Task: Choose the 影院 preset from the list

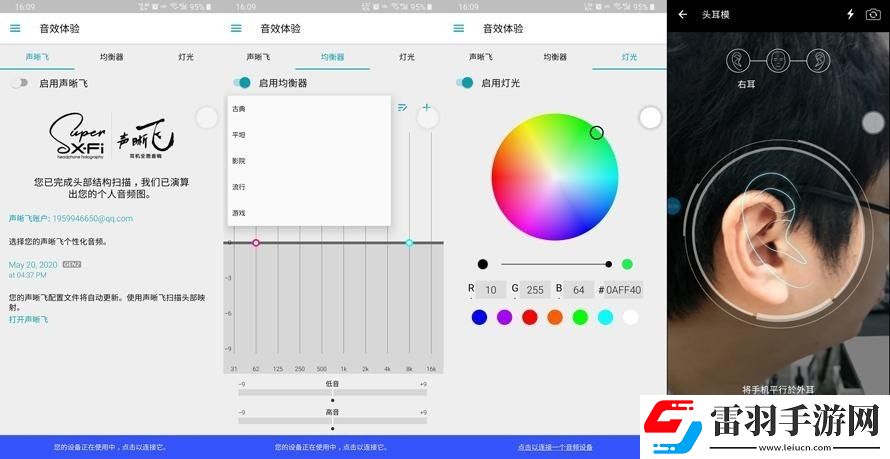Action: (309, 161)
